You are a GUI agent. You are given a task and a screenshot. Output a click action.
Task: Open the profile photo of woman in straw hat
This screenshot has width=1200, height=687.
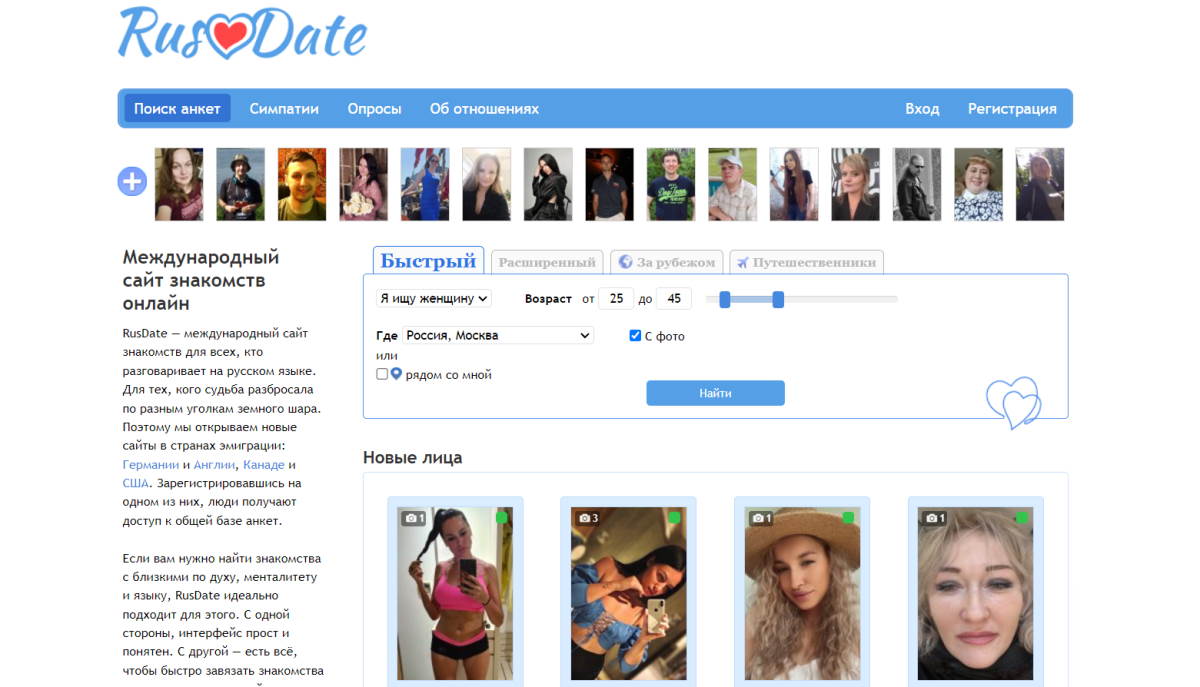(x=802, y=593)
